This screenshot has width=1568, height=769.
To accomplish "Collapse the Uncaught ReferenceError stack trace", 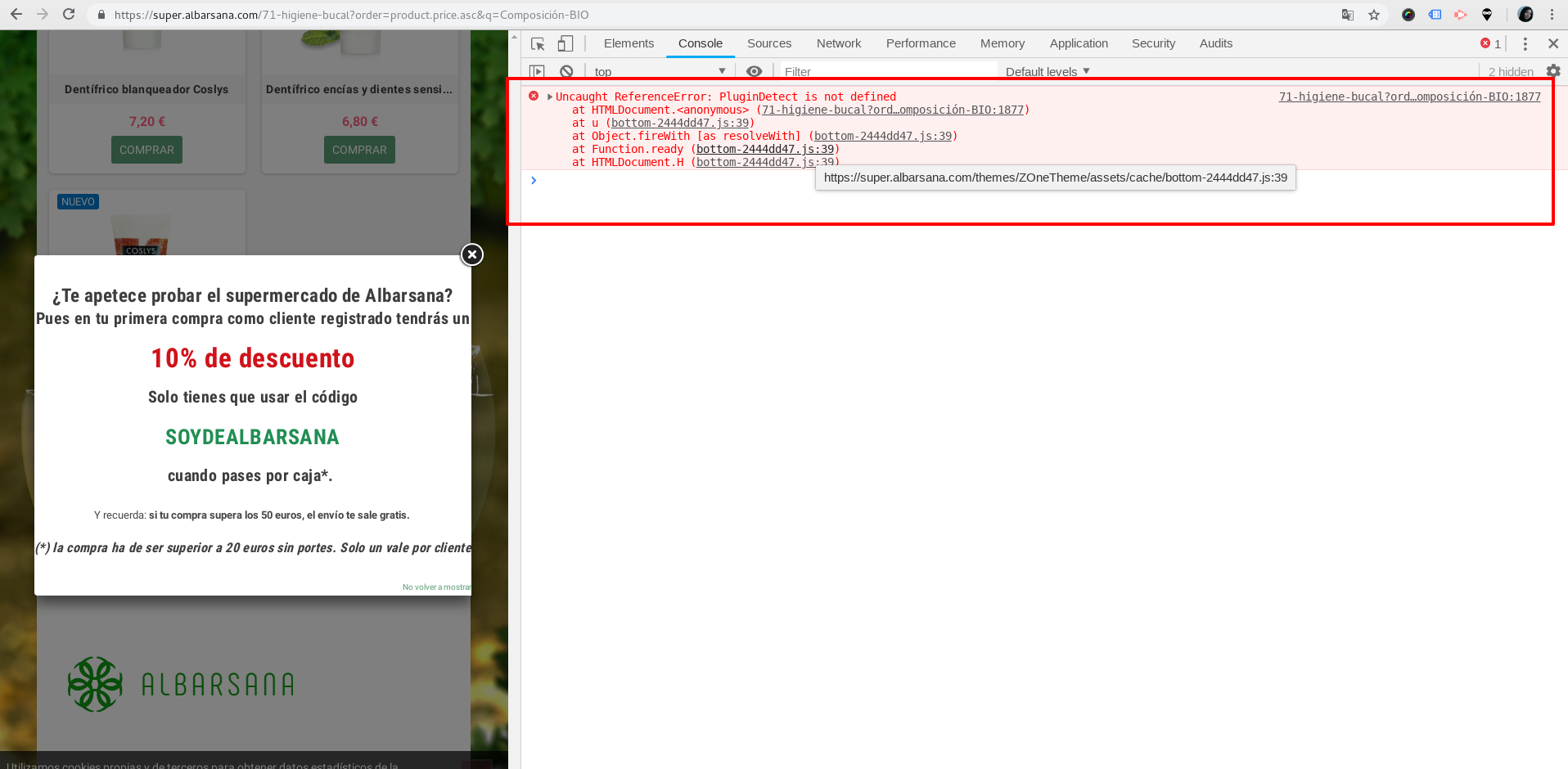I will tap(550, 97).
